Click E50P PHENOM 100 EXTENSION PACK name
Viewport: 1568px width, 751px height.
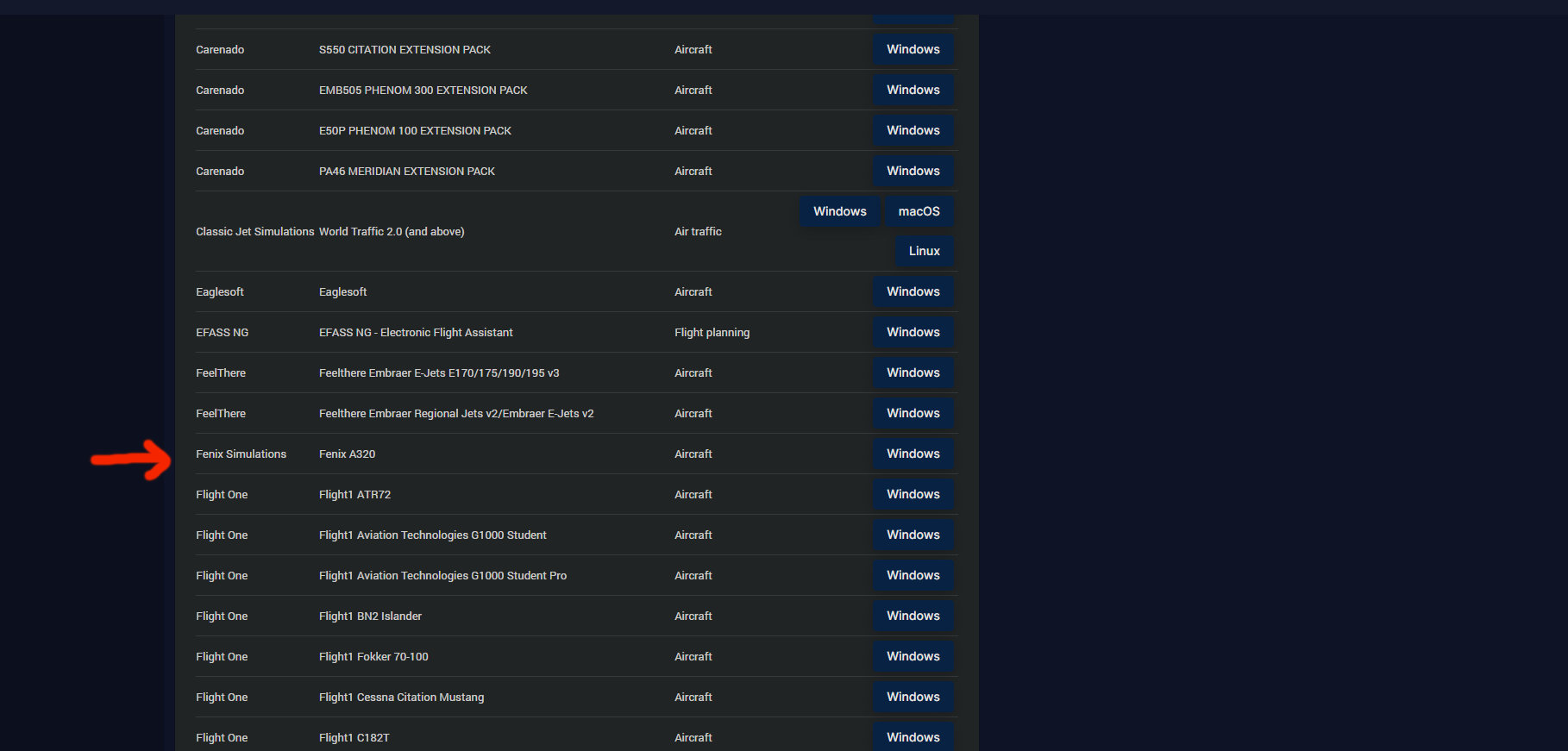[415, 131]
